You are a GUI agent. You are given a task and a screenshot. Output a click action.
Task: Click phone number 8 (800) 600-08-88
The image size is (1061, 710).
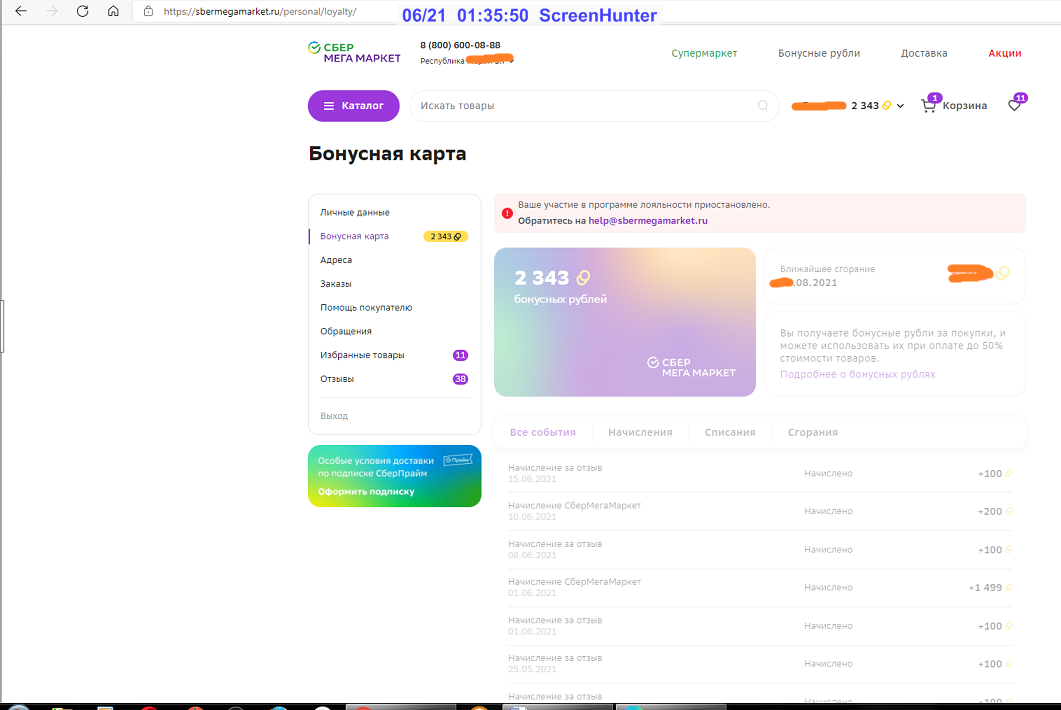[x=460, y=45]
